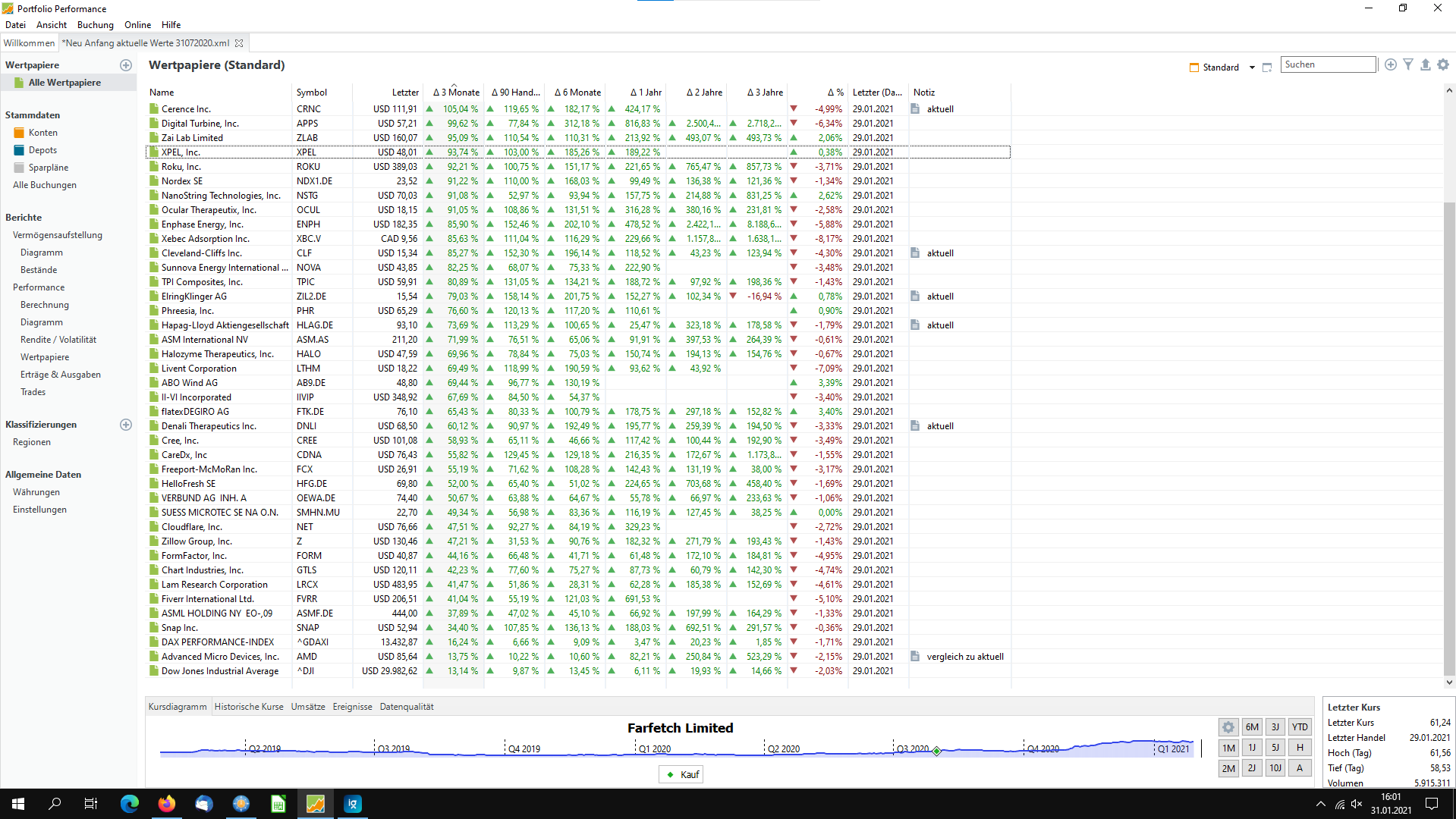The width and height of the screenshot is (1456, 819).
Task: Select the Dow Jones Industrial Average row
Action: point(577,671)
